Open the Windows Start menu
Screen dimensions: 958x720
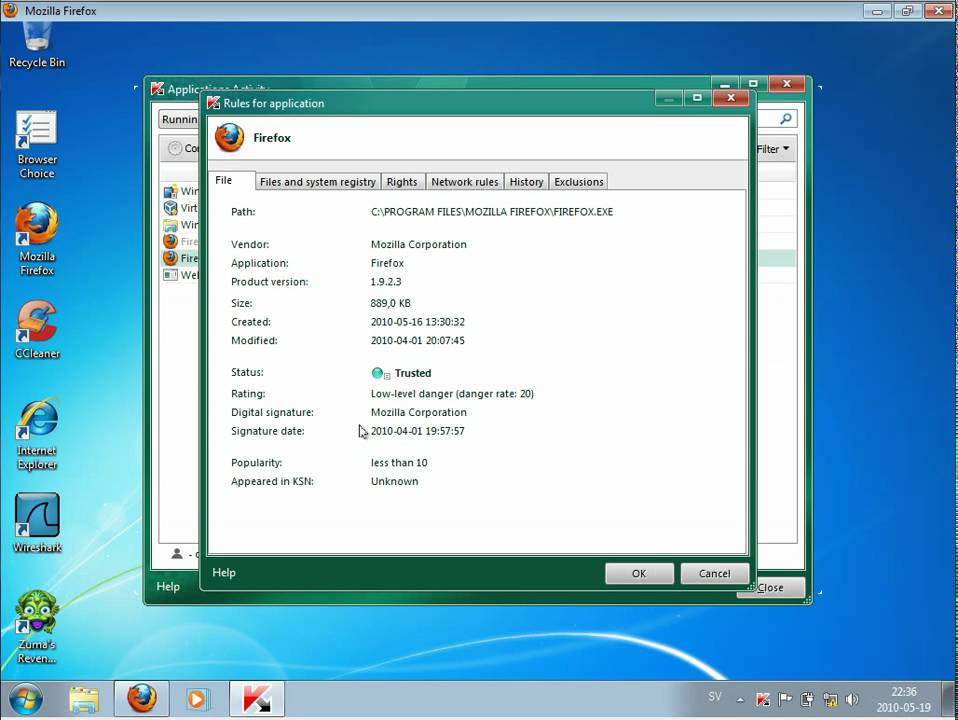coord(26,699)
